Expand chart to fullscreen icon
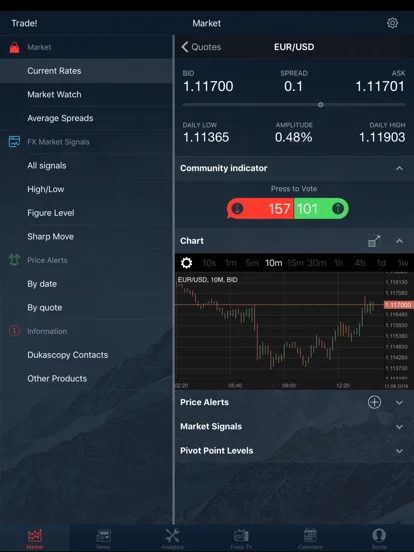414x552 pixels. pyautogui.click(x=374, y=241)
